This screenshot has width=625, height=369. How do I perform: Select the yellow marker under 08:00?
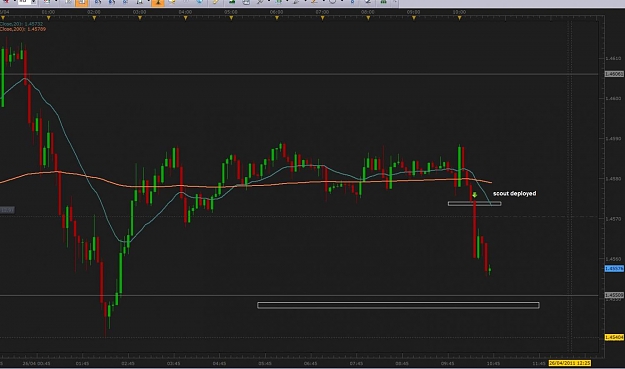coord(368,18)
